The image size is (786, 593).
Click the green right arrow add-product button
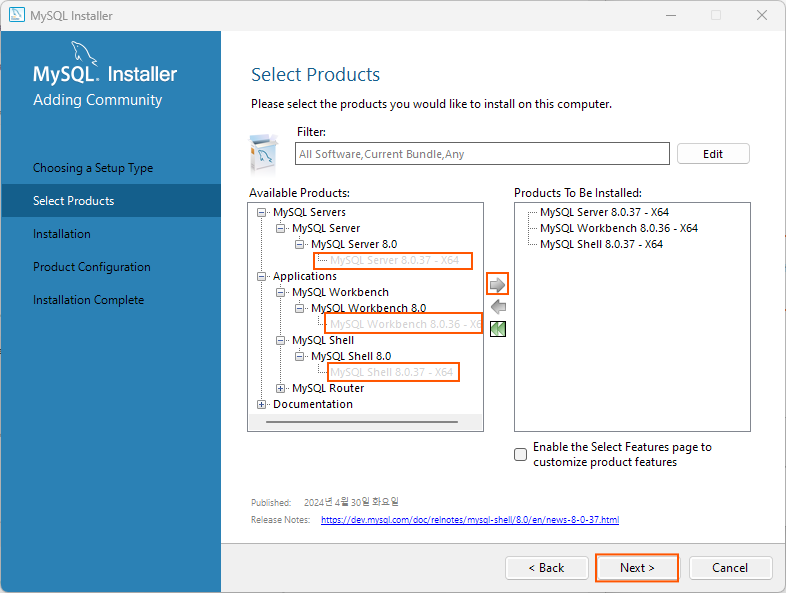click(497, 285)
